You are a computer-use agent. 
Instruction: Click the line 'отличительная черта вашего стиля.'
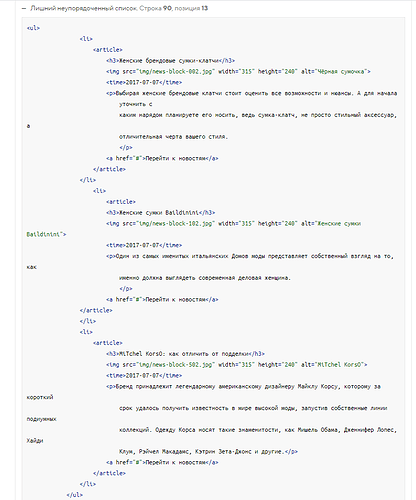tap(173, 137)
